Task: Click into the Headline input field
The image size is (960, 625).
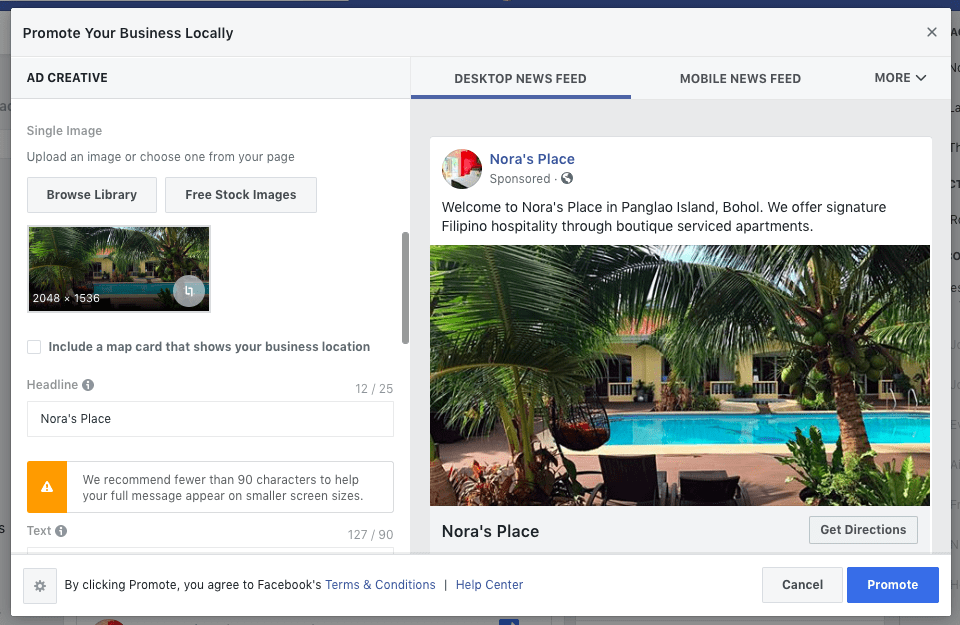Action: [210, 419]
